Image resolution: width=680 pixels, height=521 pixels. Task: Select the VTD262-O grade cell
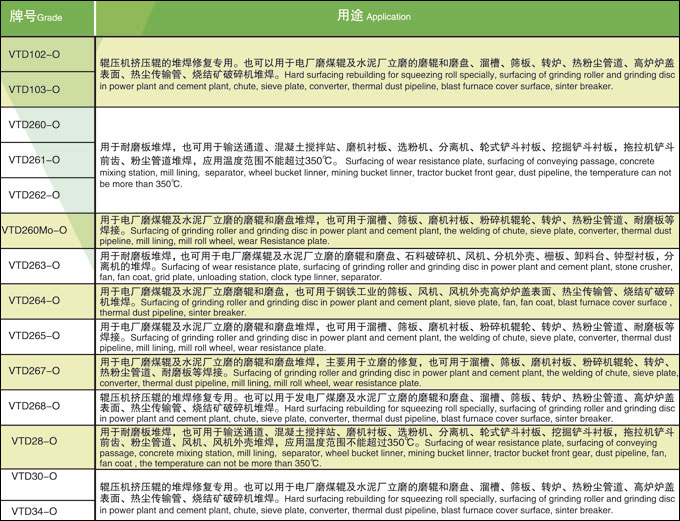[47, 195]
